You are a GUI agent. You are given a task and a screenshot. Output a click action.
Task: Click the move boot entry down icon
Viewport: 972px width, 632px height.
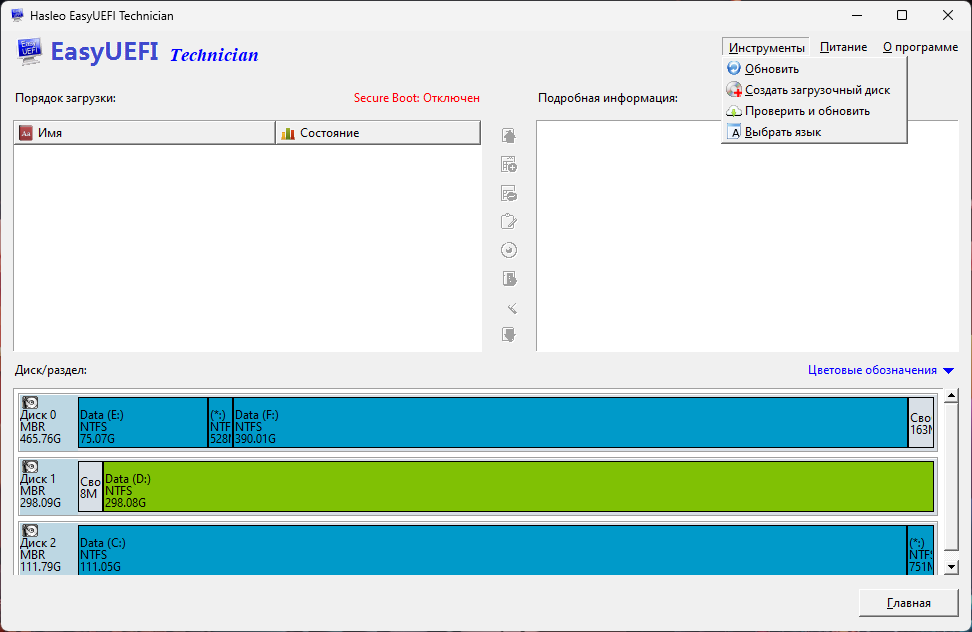point(509,335)
